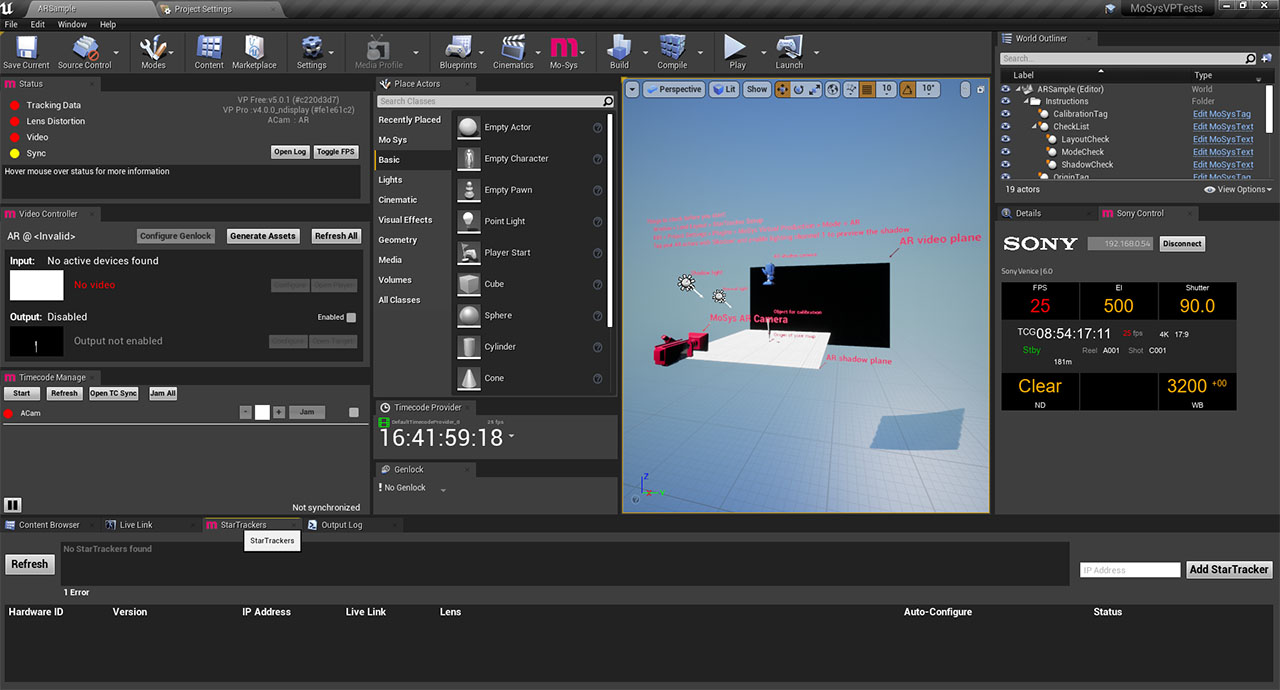Click the Blueprints toolbar icon
Viewport: 1280px width, 690px height.
click(458, 52)
